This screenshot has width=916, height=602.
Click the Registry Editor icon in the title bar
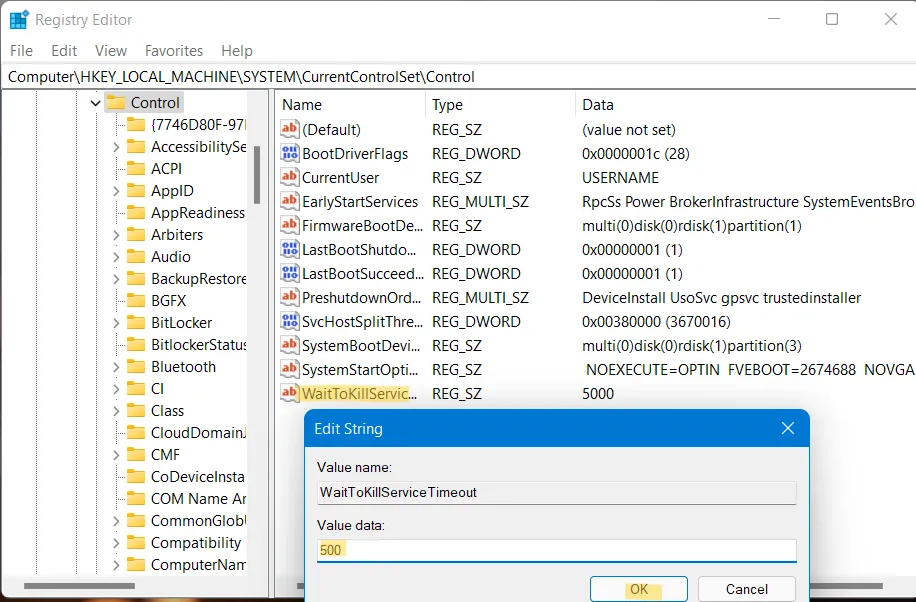coord(20,19)
